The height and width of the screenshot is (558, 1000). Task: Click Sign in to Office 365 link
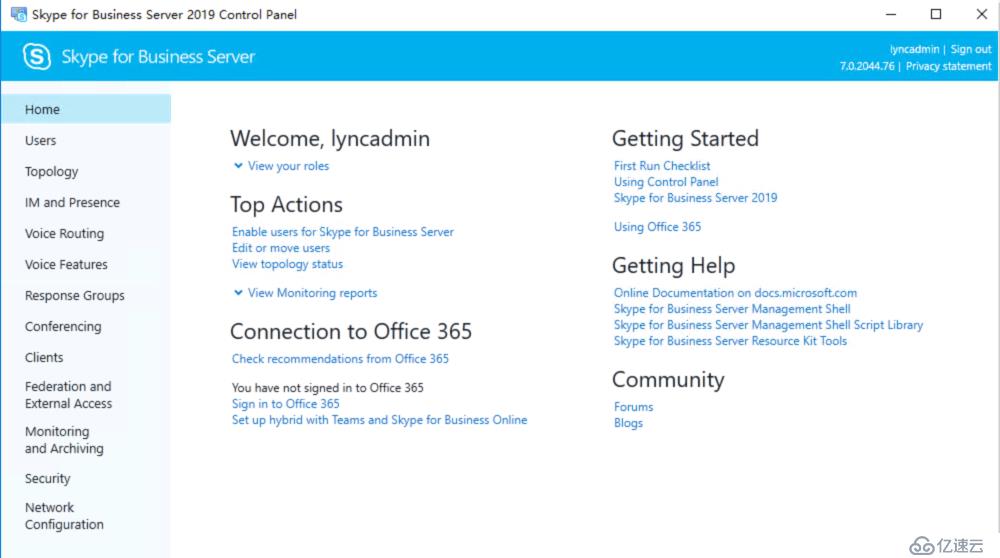285,404
